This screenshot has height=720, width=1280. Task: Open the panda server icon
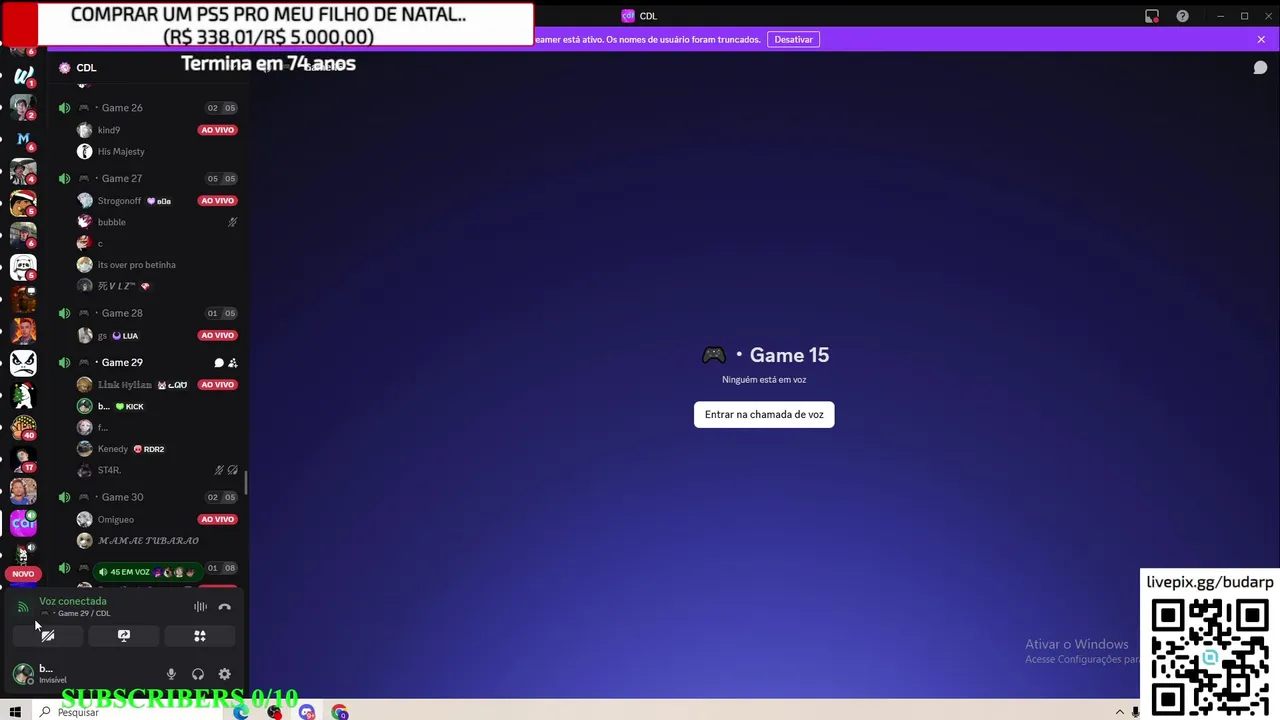pos(23,267)
